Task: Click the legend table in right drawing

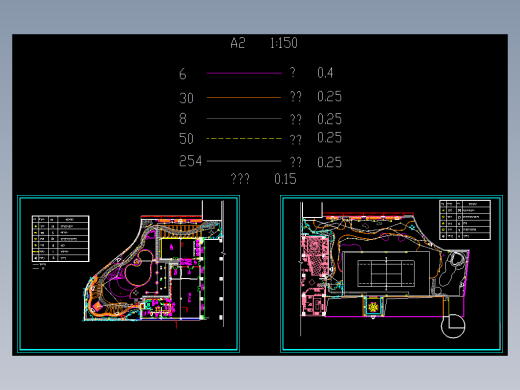Action: pos(465,220)
